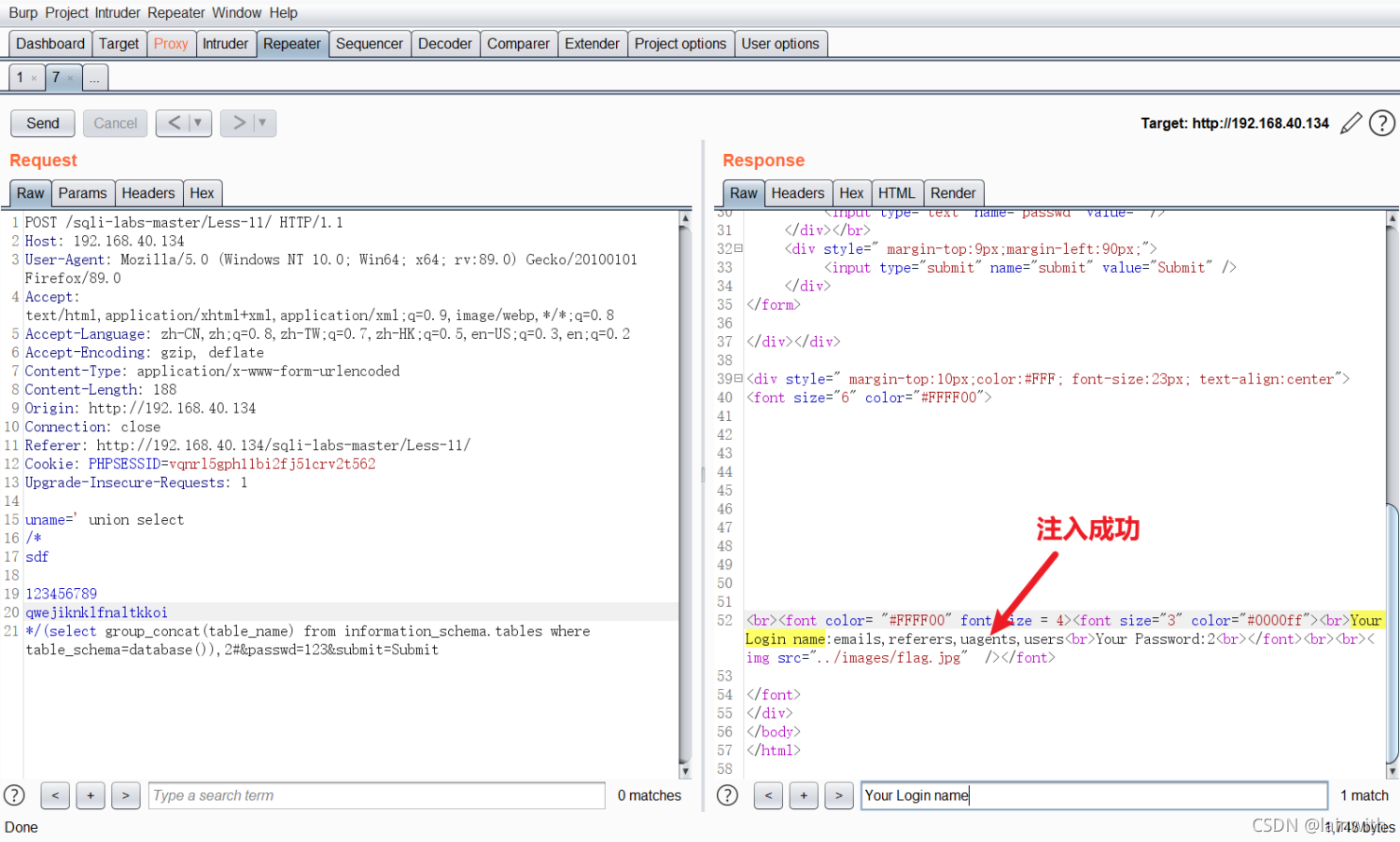
Task: Select the response Render tab
Action: pos(953,193)
